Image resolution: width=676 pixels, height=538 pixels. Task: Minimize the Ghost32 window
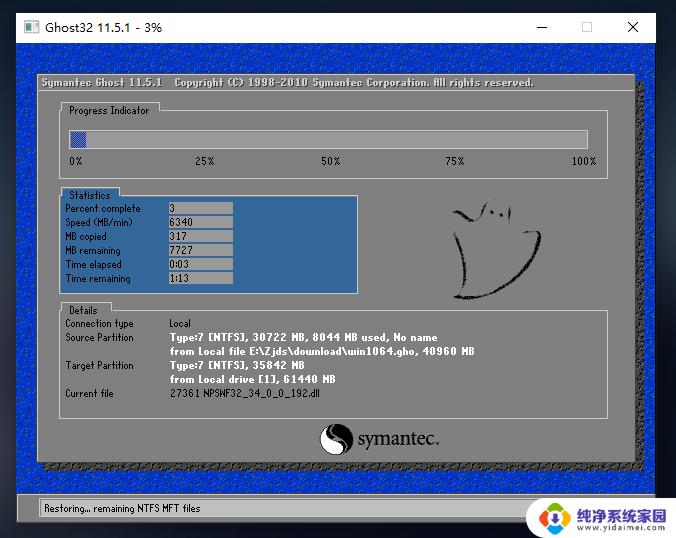[542, 27]
